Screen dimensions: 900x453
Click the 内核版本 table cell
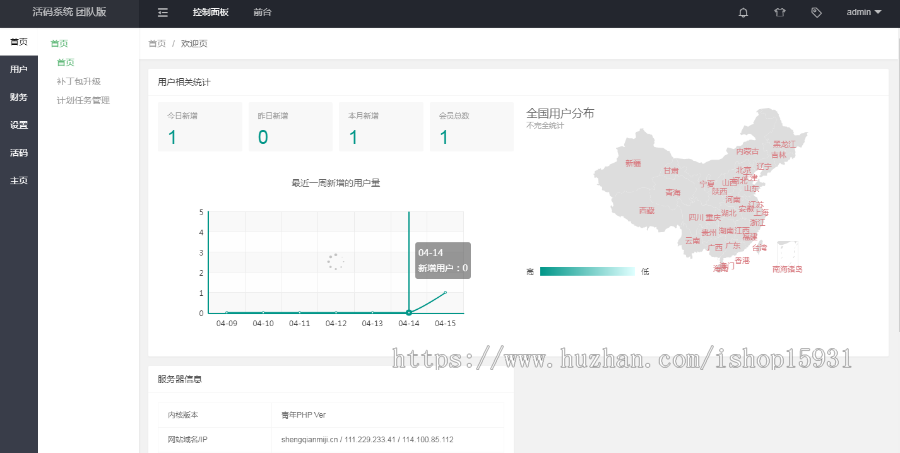215,415
